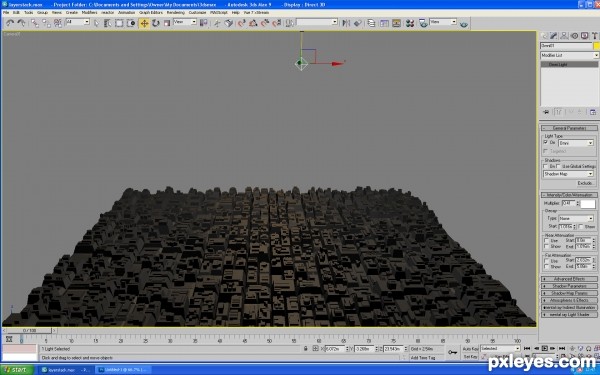Image resolution: width=600 pixels, height=375 pixels.
Task: Enable Far Attenuation Show checkbox
Action: pos(546,267)
